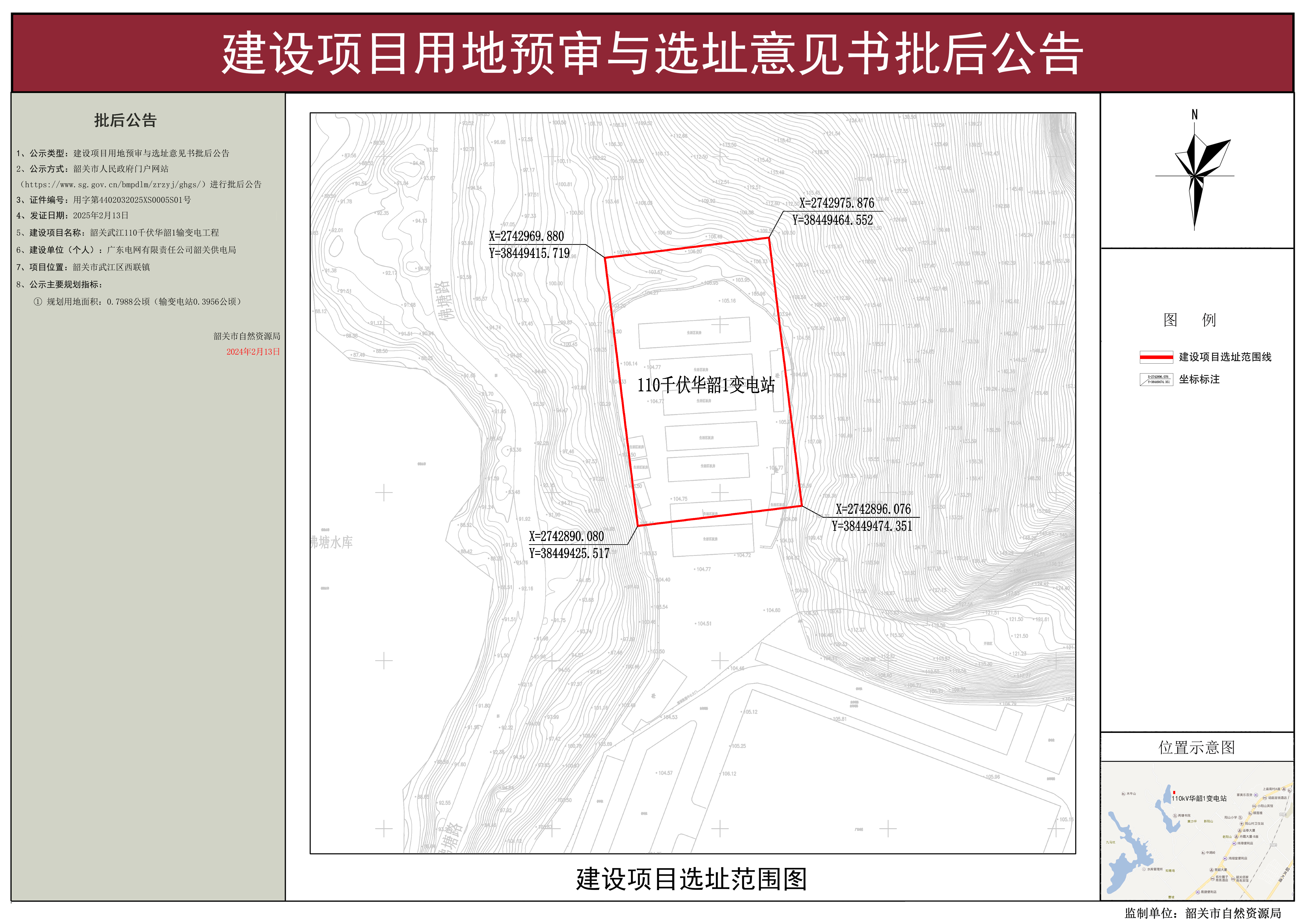Click elevation point 104.57 on map

click(x=664, y=773)
